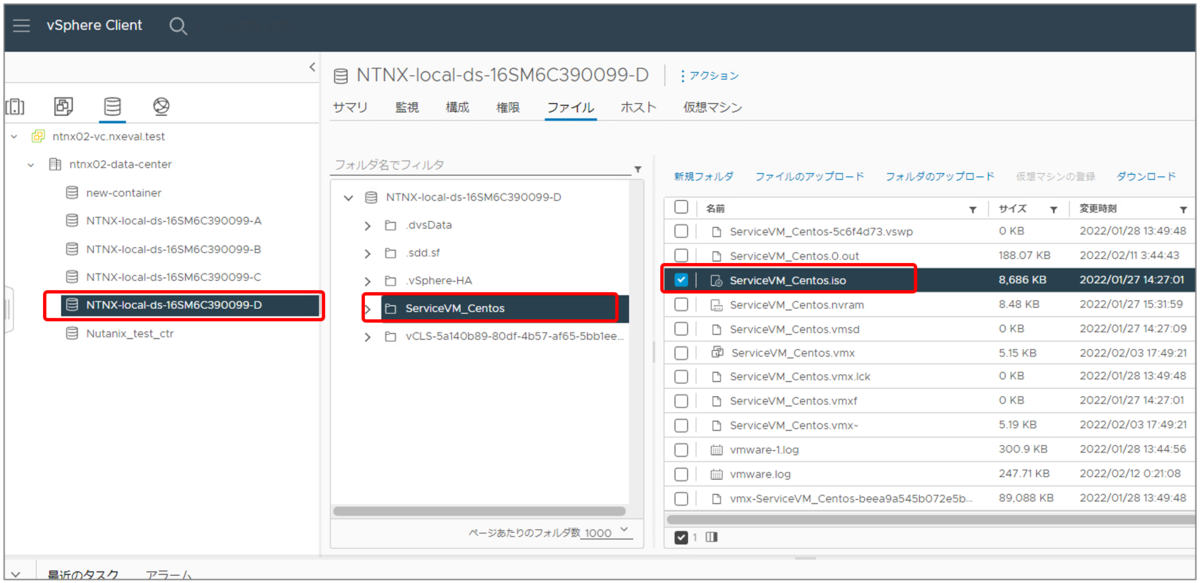Open the 変更時刻 column filter icon
Image resolution: width=1200 pixels, height=583 pixels.
[1183, 210]
